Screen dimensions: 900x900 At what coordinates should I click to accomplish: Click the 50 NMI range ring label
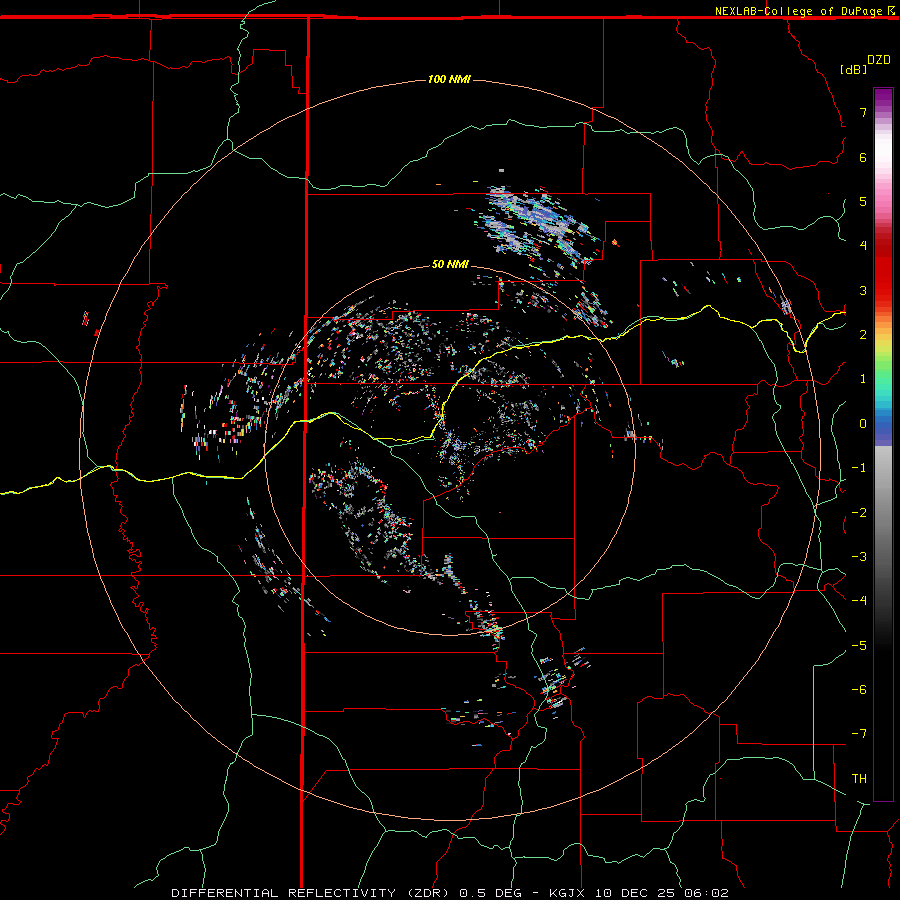[x=450, y=264]
